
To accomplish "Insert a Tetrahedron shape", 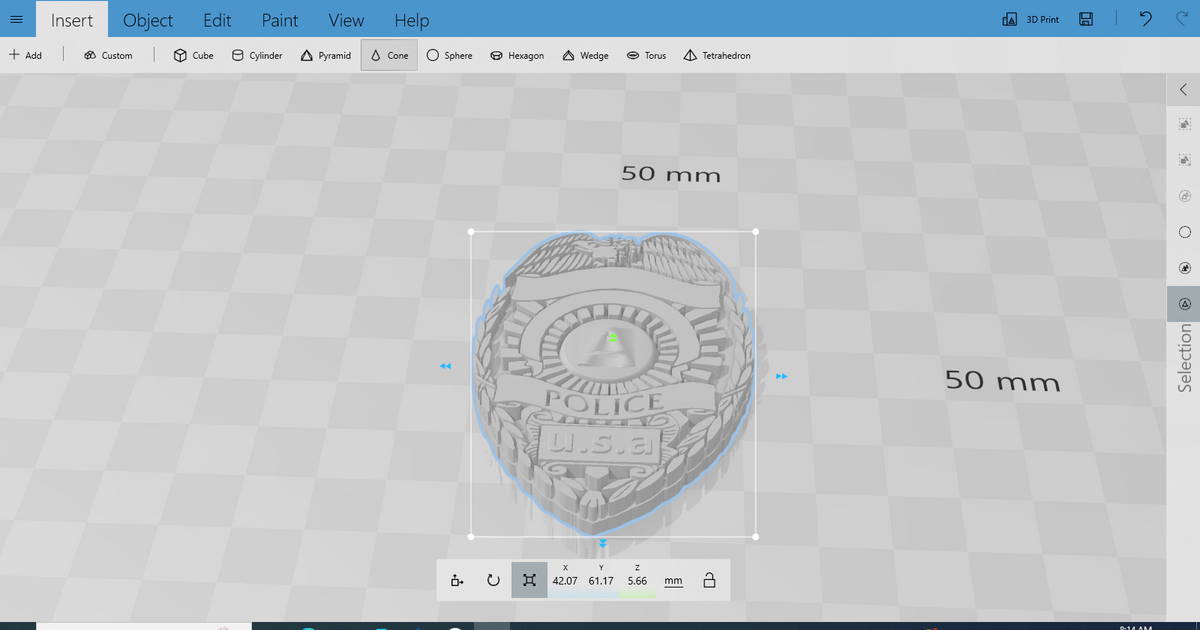I will [717, 55].
